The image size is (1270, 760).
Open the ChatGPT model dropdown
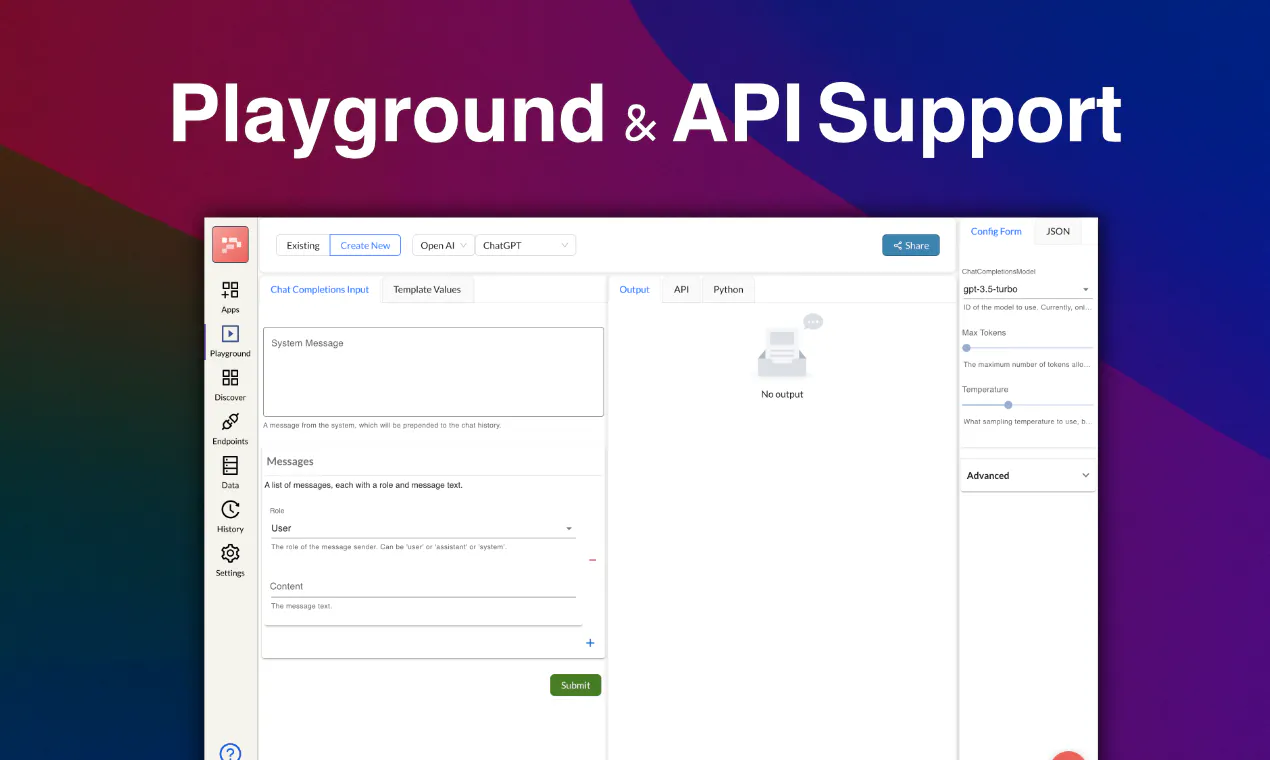pos(525,245)
